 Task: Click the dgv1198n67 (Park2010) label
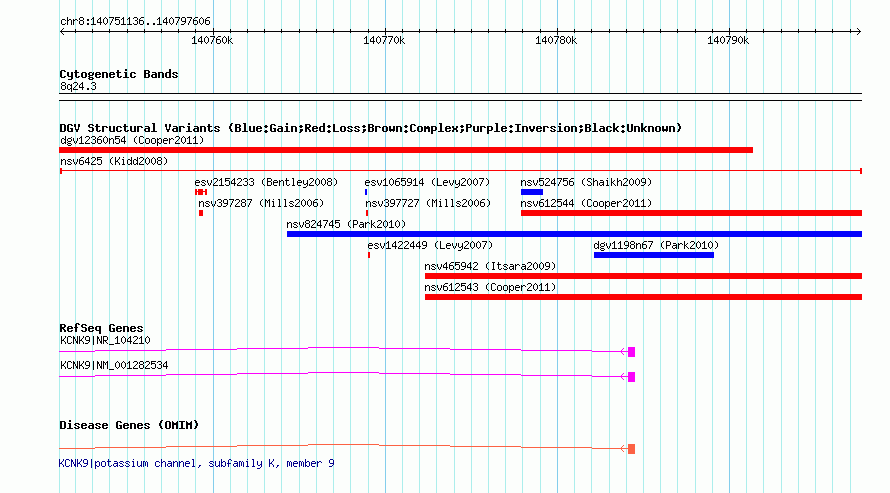(656, 245)
